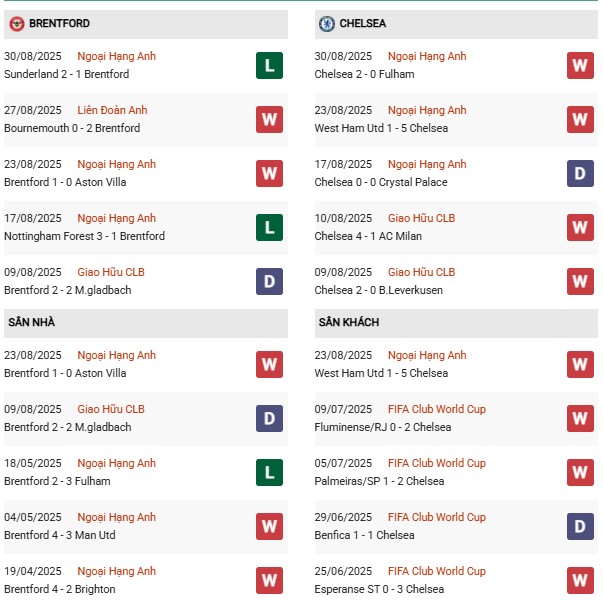This screenshot has height=608, width=603.
Task: Open the Liên Đoàn Anh league link
Action: coord(112,110)
